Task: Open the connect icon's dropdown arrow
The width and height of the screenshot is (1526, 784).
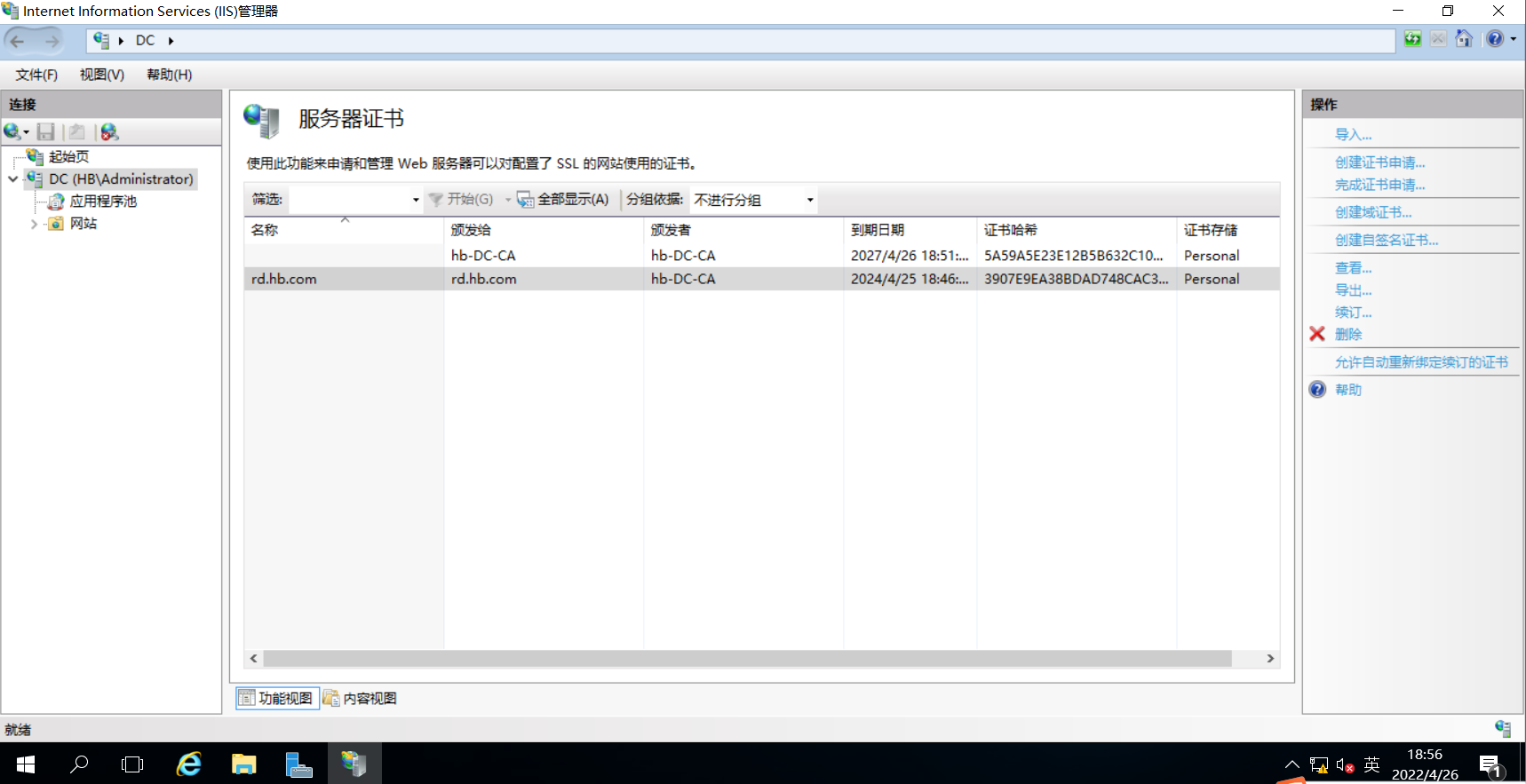Action: click(x=27, y=132)
